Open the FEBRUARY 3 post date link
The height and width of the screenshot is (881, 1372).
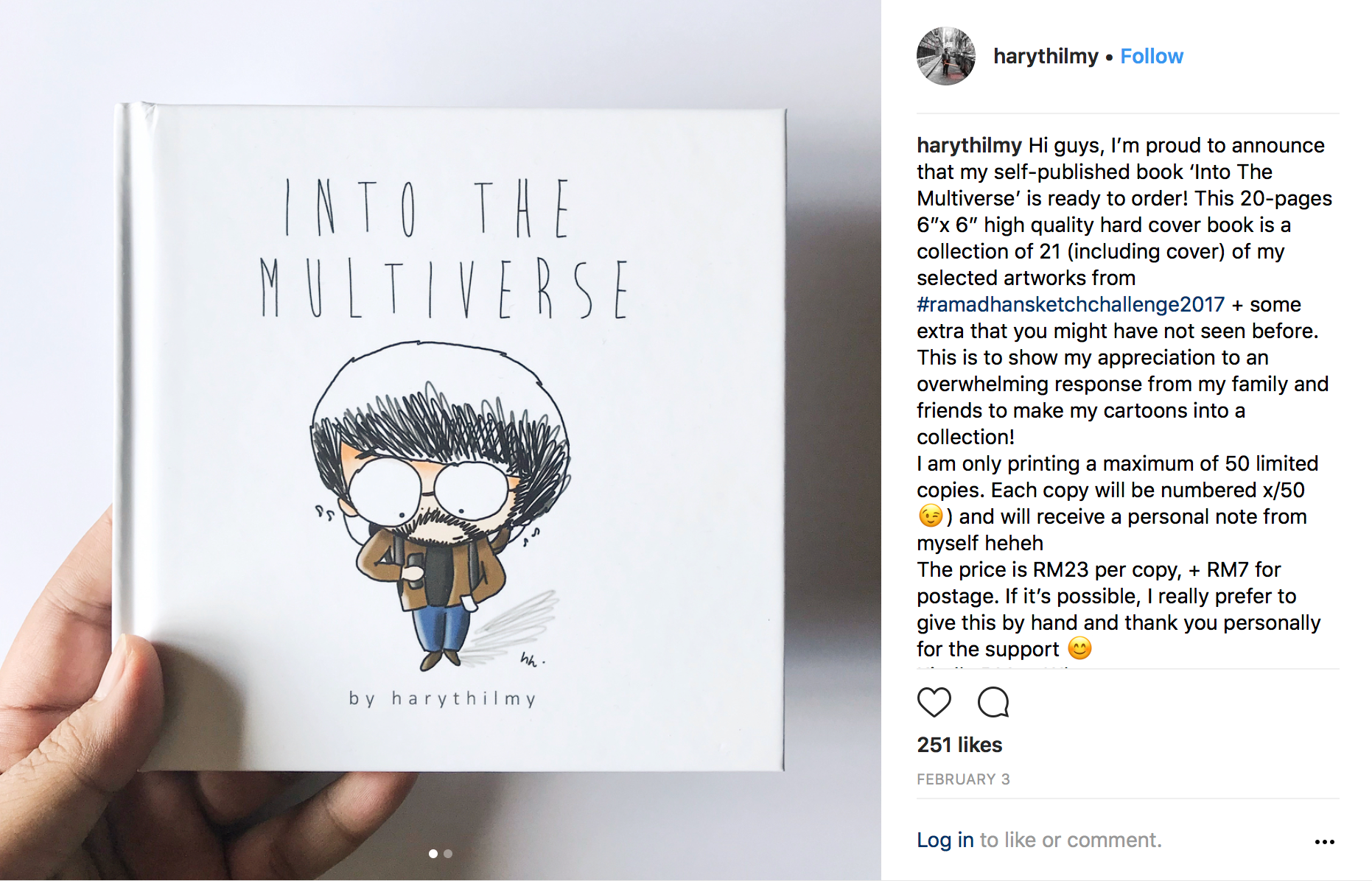pyautogui.click(x=963, y=779)
